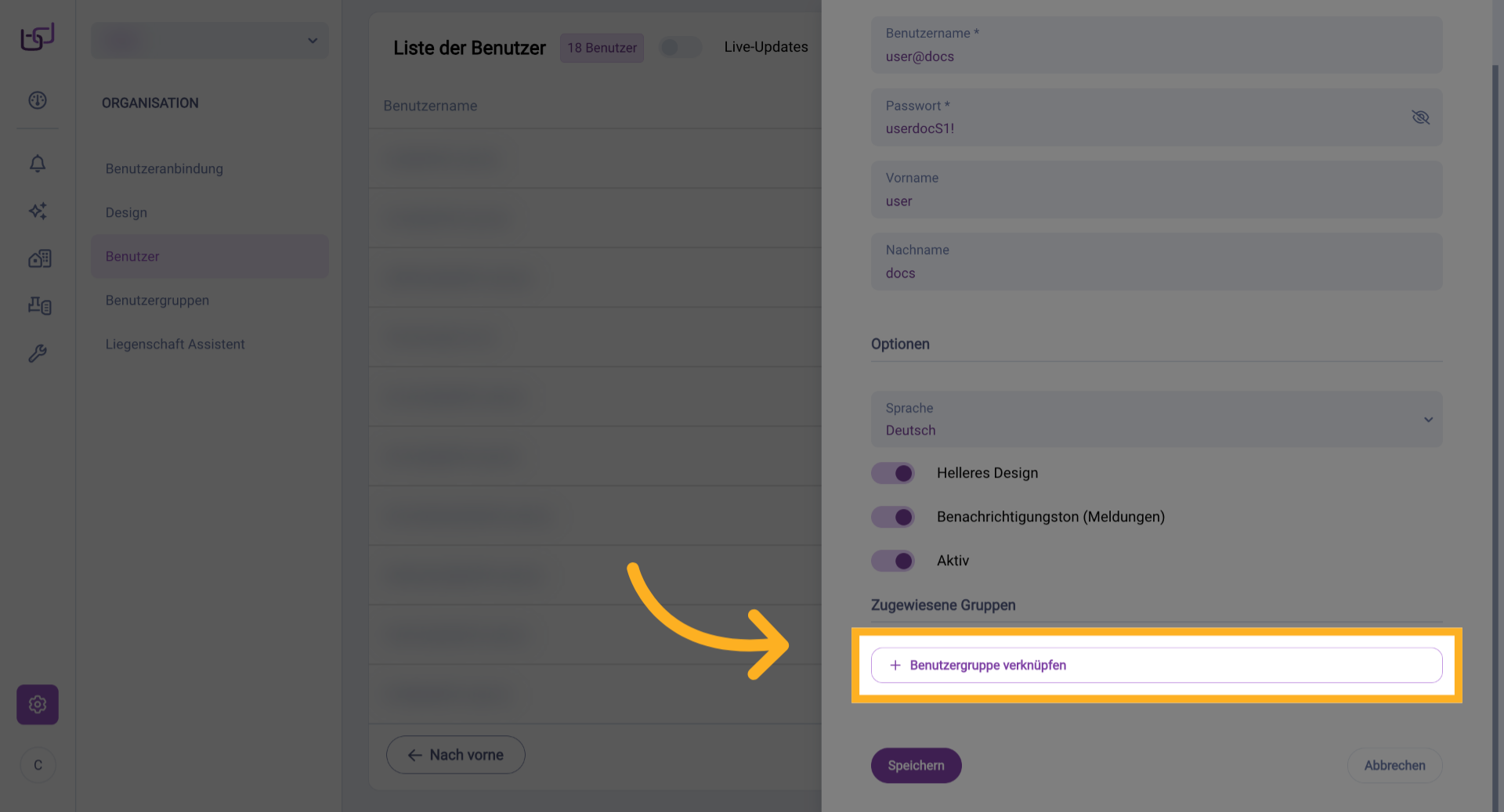
Task: Click the user avatar 'C' icon
Action: (x=38, y=765)
